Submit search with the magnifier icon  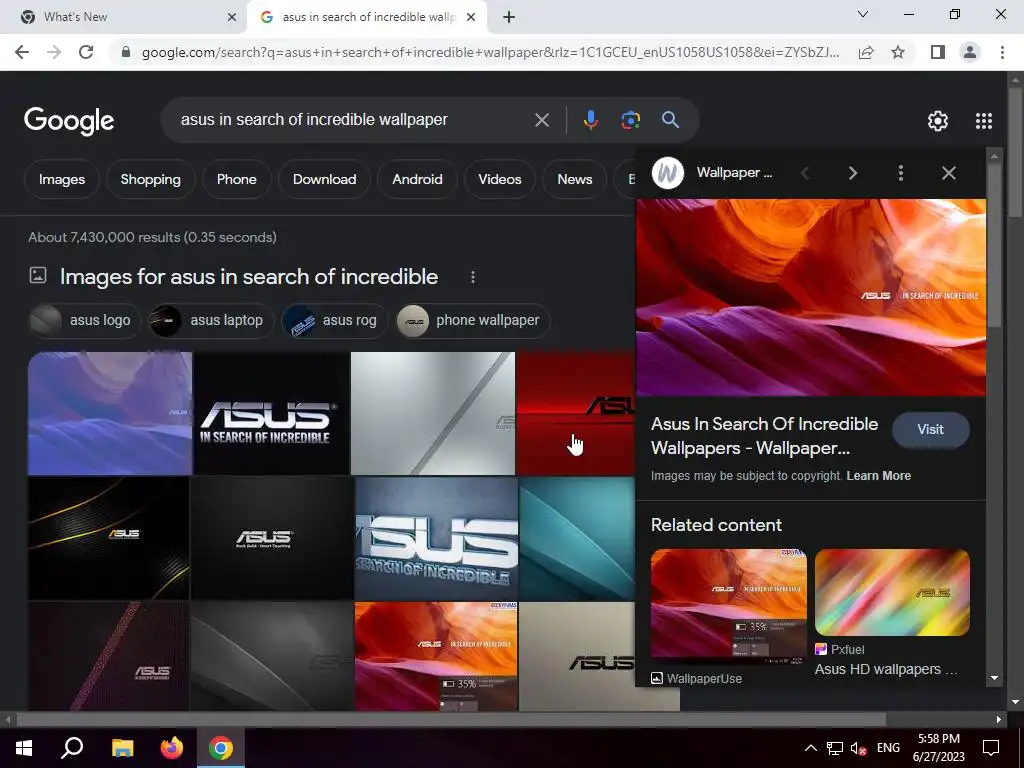(670, 120)
